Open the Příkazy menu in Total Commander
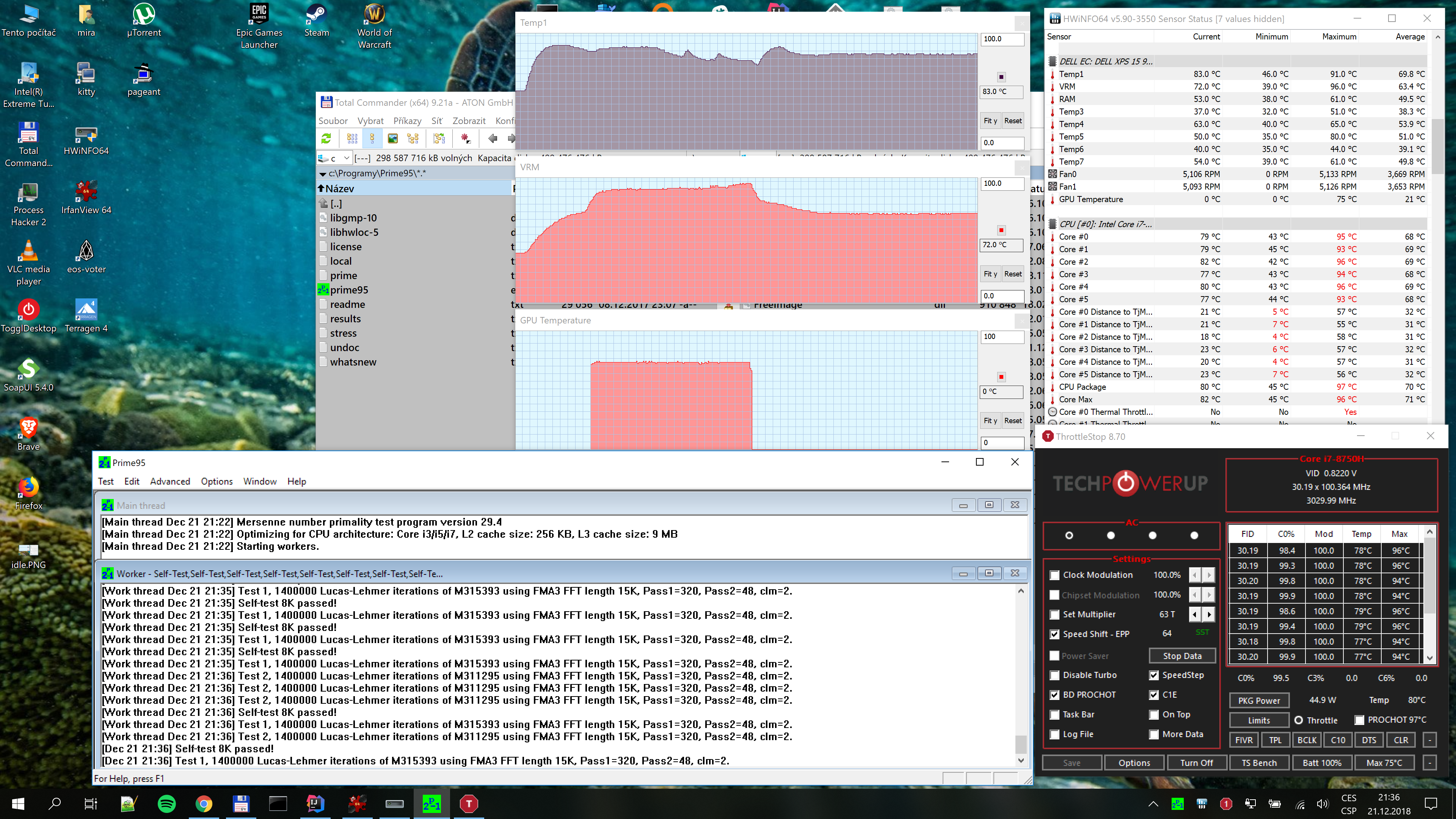This screenshot has width=1456, height=819. (x=408, y=121)
